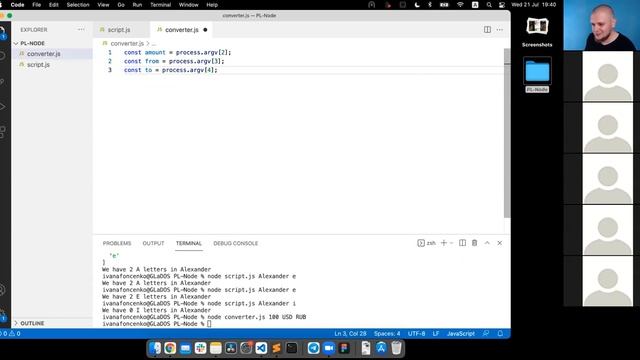The height and width of the screenshot is (360, 640).
Task: Select language mode JavaScript
Action: click(460, 333)
